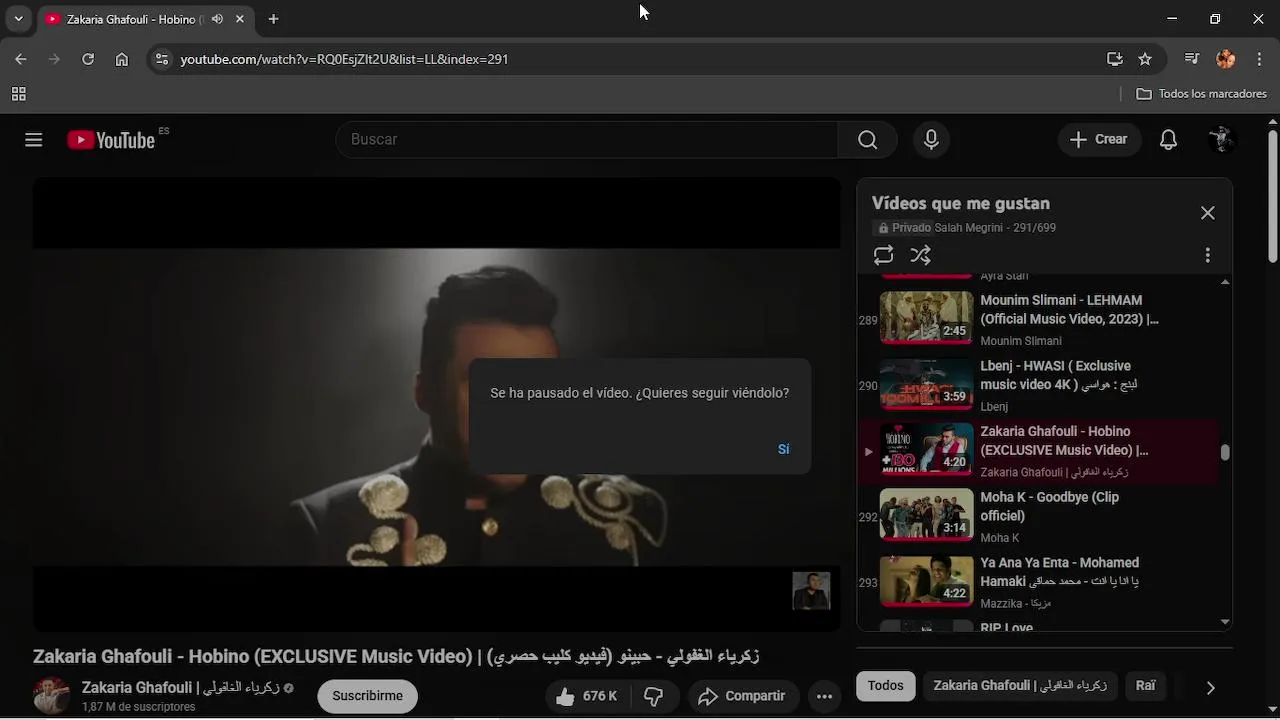This screenshot has height=720, width=1280.
Task: Open browser profile avatar
Action: [x=1226, y=59]
